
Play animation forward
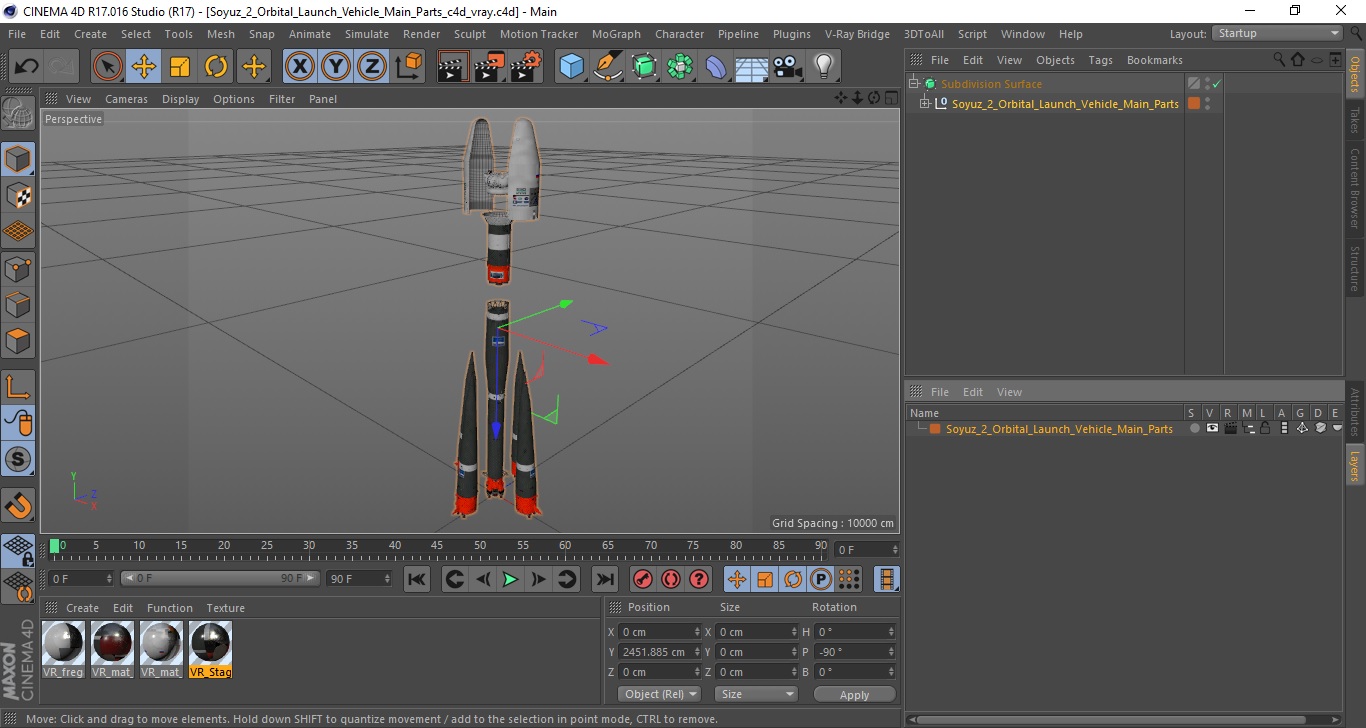pyautogui.click(x=510, y=578)
